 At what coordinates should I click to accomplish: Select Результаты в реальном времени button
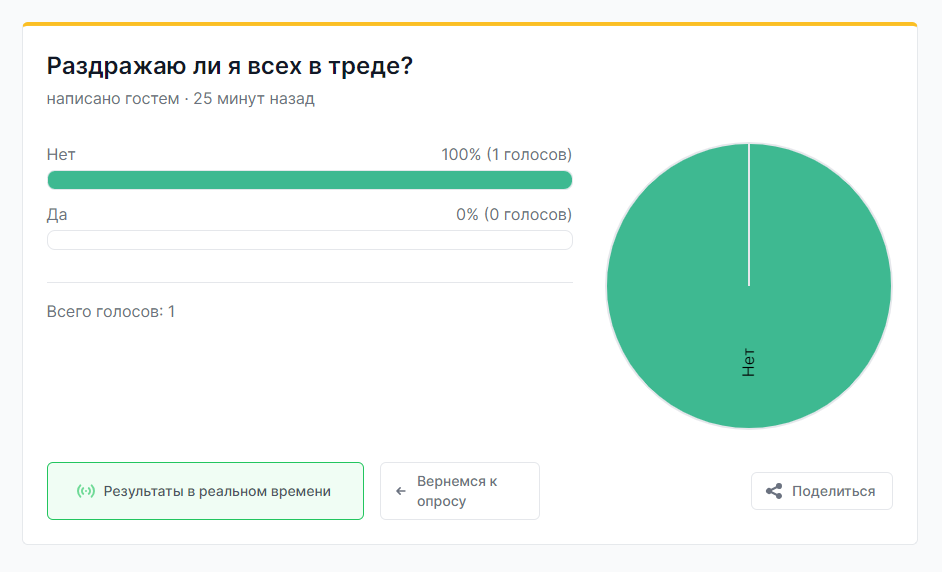pyautogui.click(x=205, y=491)
